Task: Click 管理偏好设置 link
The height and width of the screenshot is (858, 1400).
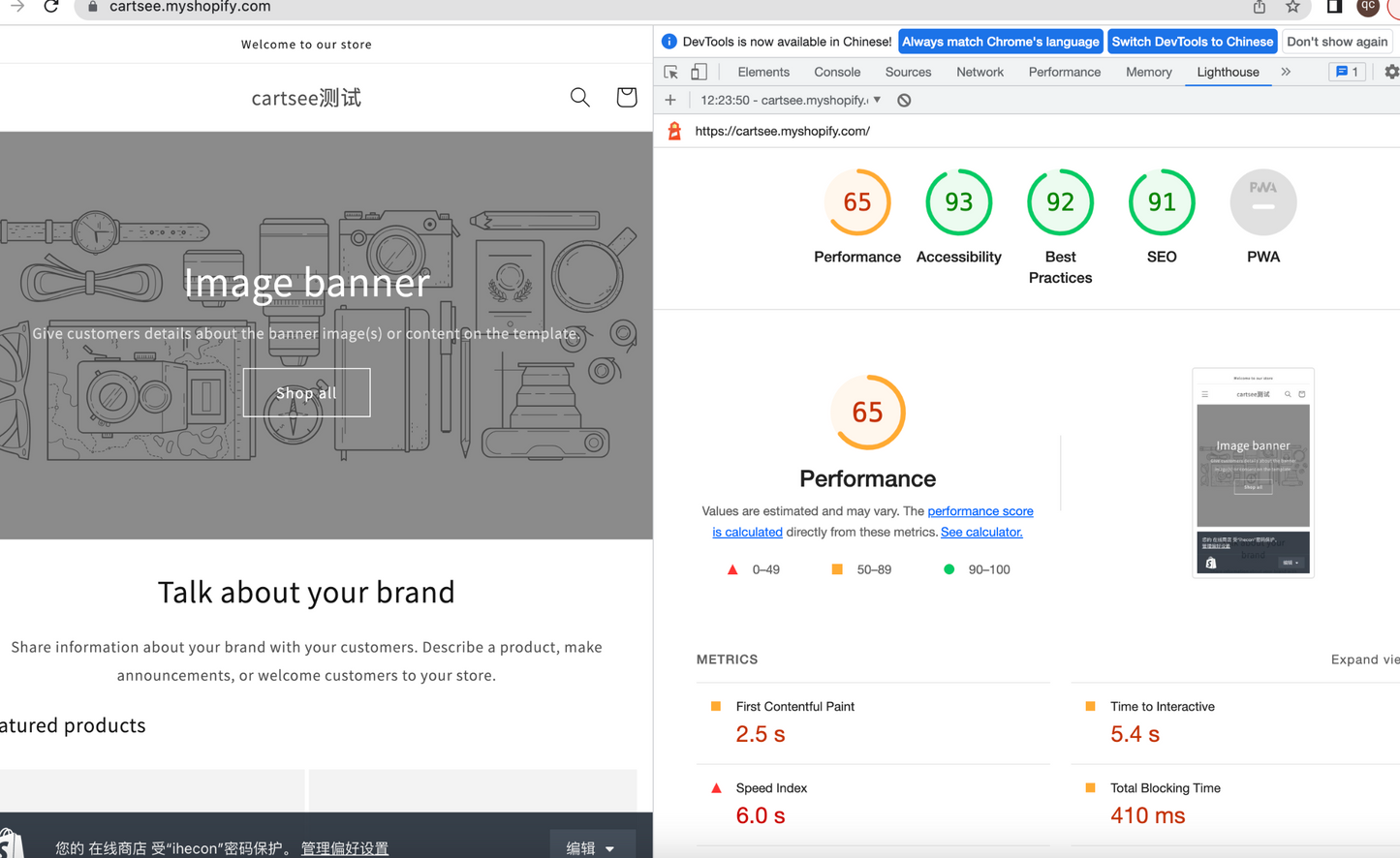Action: [x=344, y=847]
